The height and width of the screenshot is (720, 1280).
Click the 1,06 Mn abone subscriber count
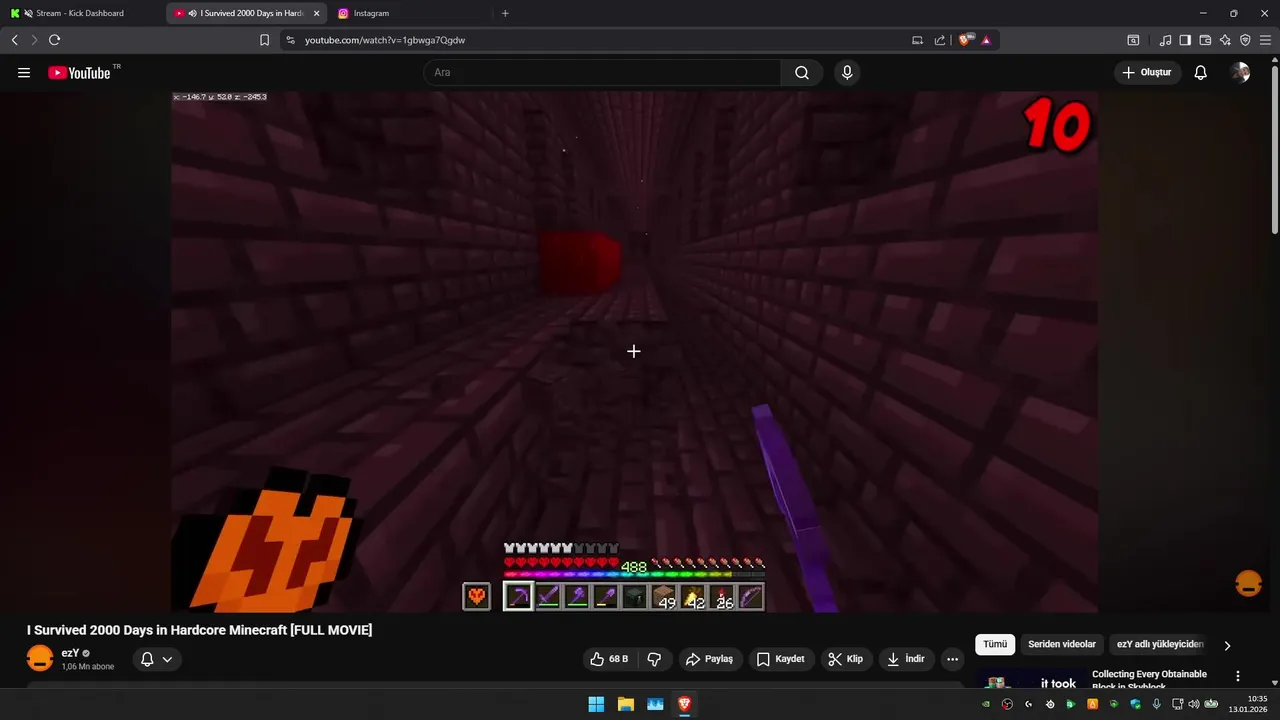pyautogui.click(x=88, y=667)
